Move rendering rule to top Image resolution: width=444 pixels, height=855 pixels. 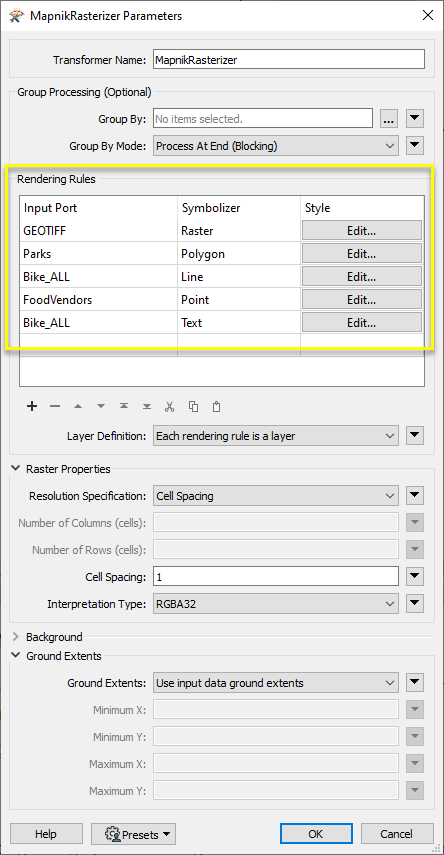[x=124, y=406]
